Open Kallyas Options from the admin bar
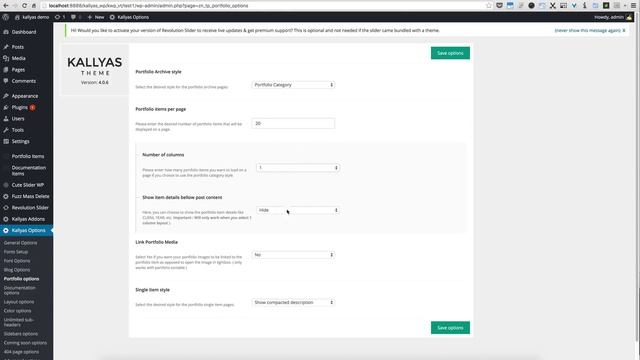This screenshot has width=640, height=360. 129,17
